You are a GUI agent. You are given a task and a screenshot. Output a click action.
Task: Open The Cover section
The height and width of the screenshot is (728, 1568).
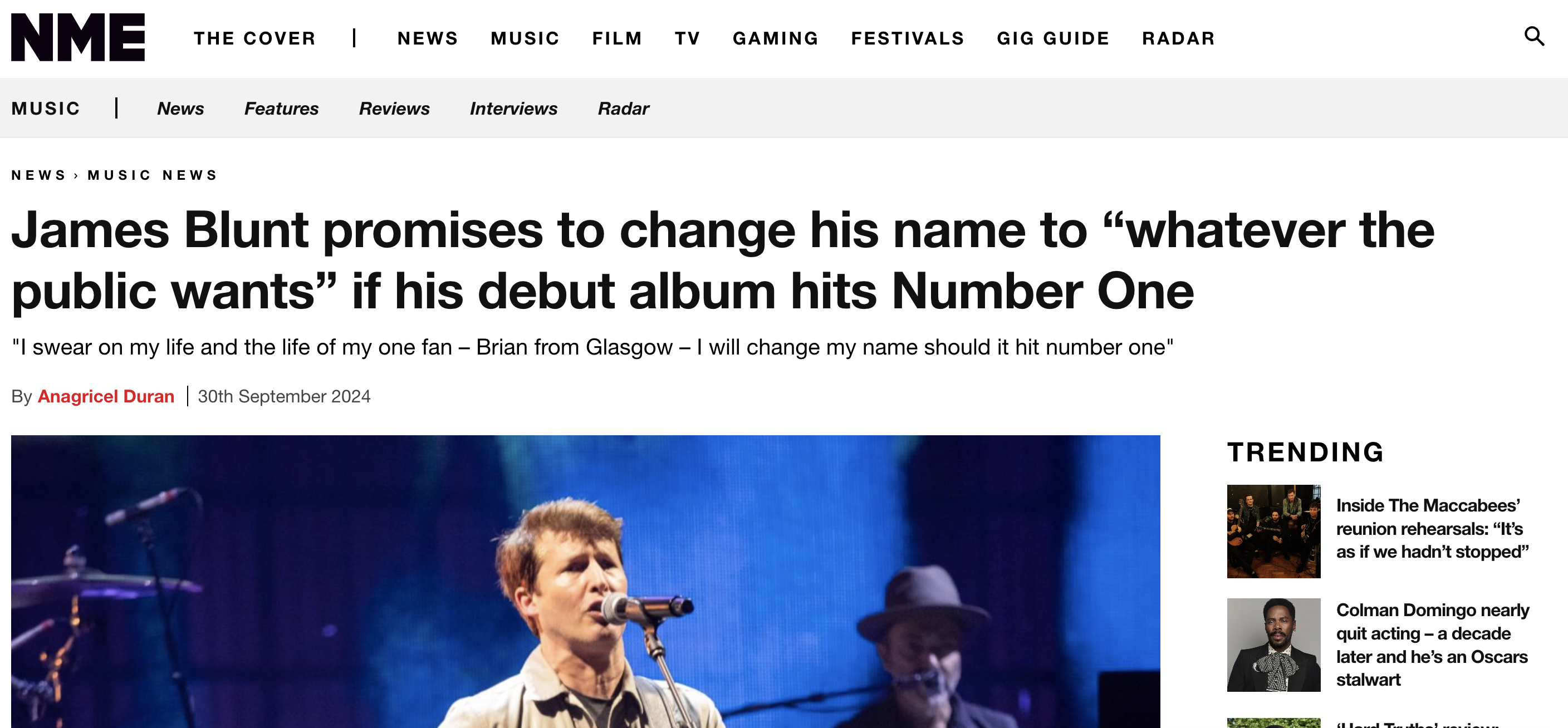(255, 38)
